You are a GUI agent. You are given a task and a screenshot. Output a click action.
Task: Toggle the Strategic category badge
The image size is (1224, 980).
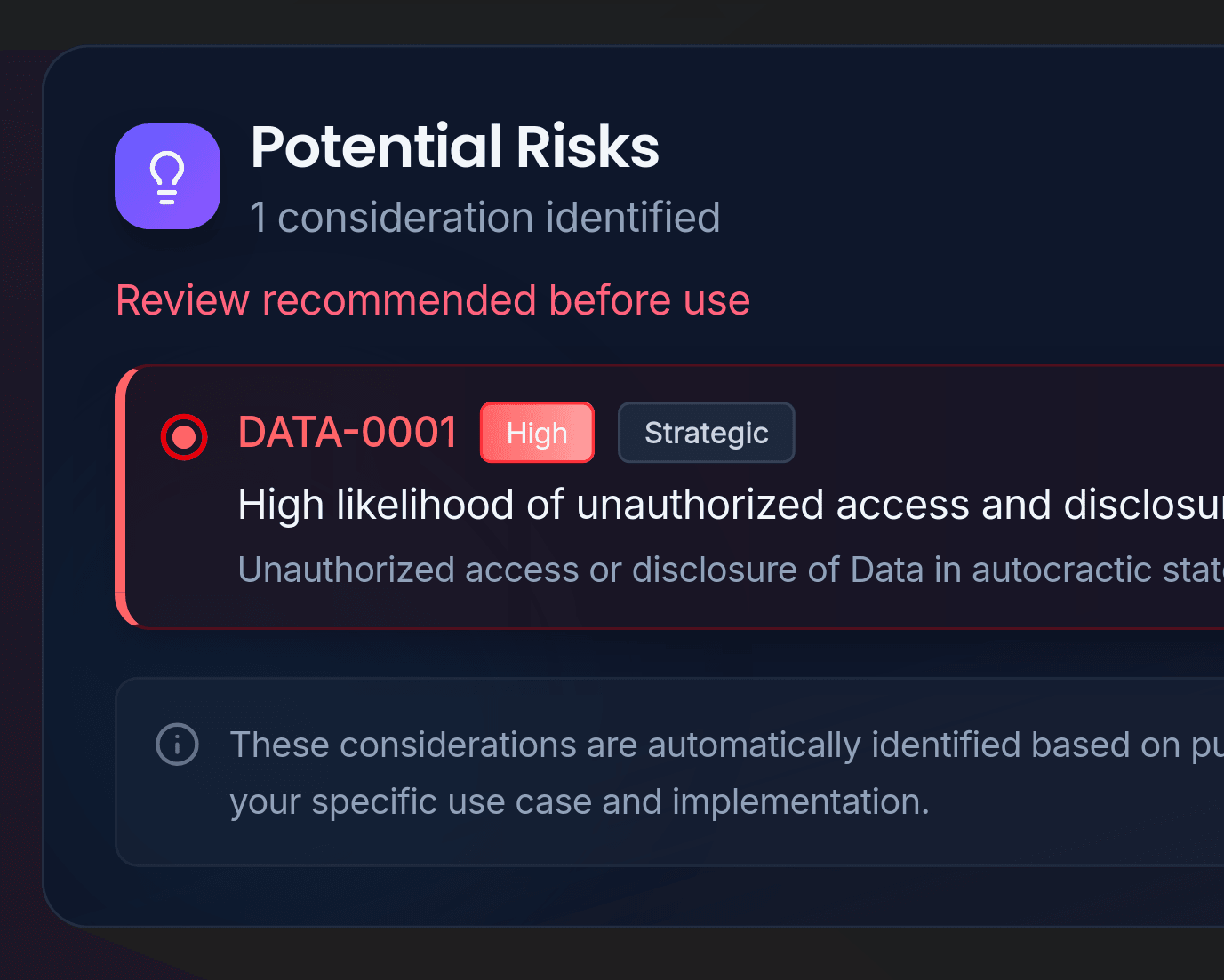coord(706,433)
